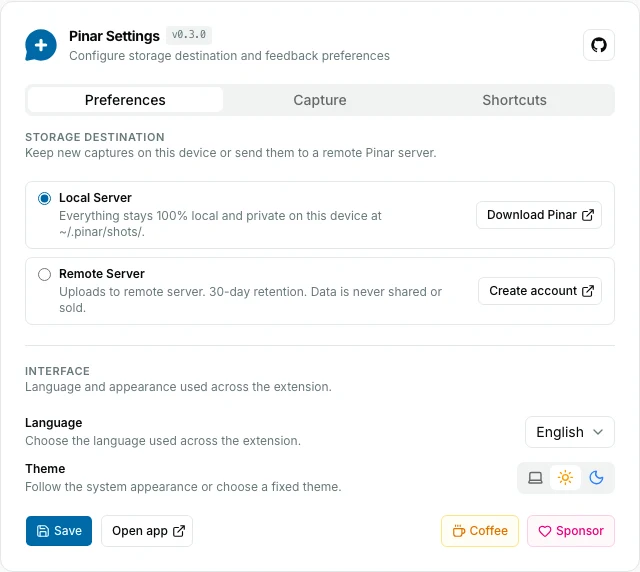This screenshot has width=640, height=572.
Task: Click the Pinar Settings title
Action: pos(114,36)
